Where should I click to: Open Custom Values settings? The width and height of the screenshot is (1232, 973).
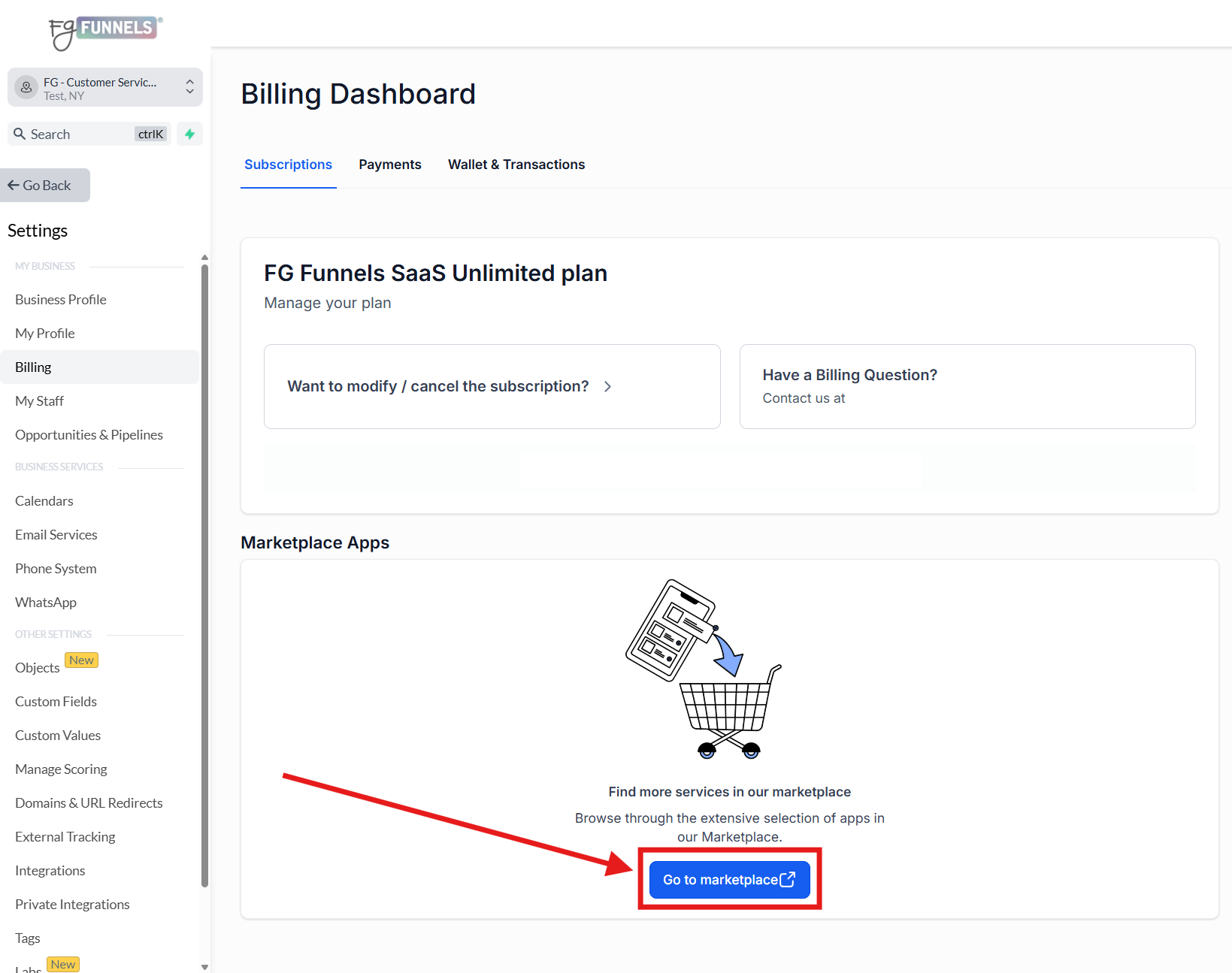pyautogui.click(x=58, y=735)
